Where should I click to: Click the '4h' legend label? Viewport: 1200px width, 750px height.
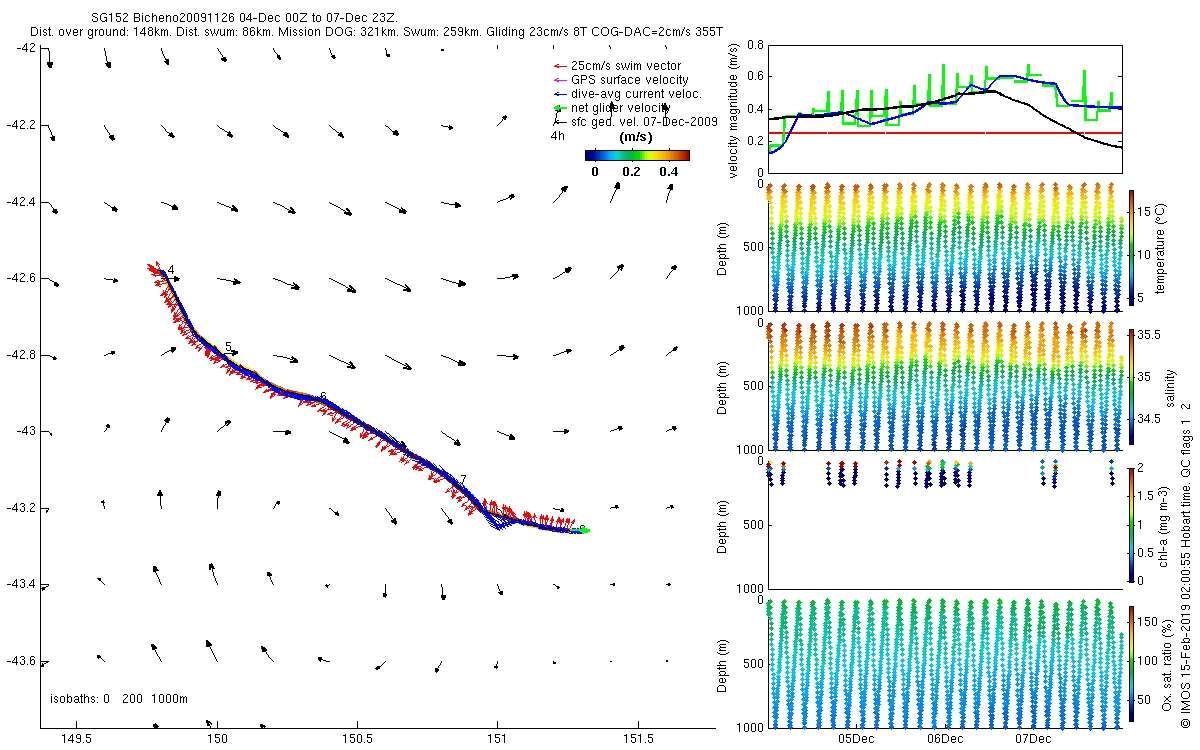[x=558, y=135]
